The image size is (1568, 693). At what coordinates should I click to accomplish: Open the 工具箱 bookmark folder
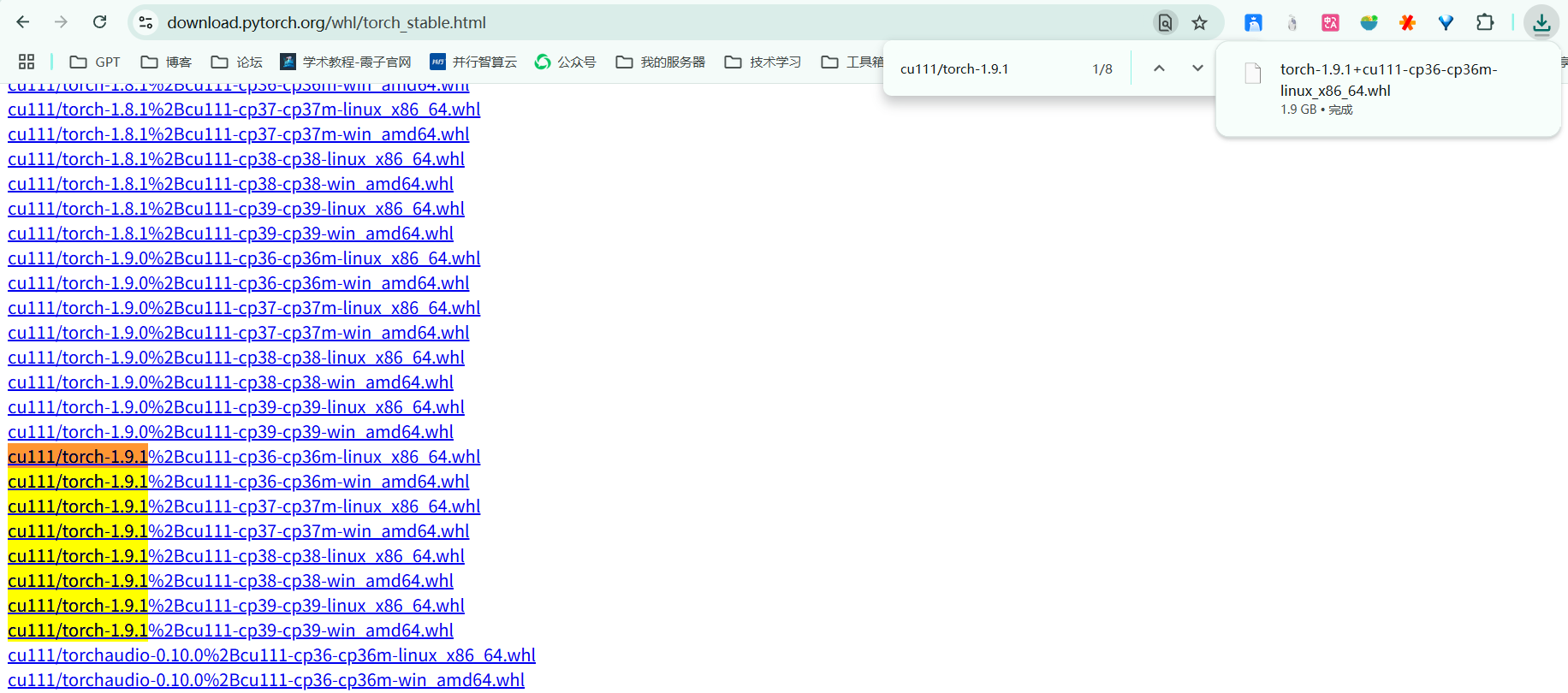(x=852, y=62)
